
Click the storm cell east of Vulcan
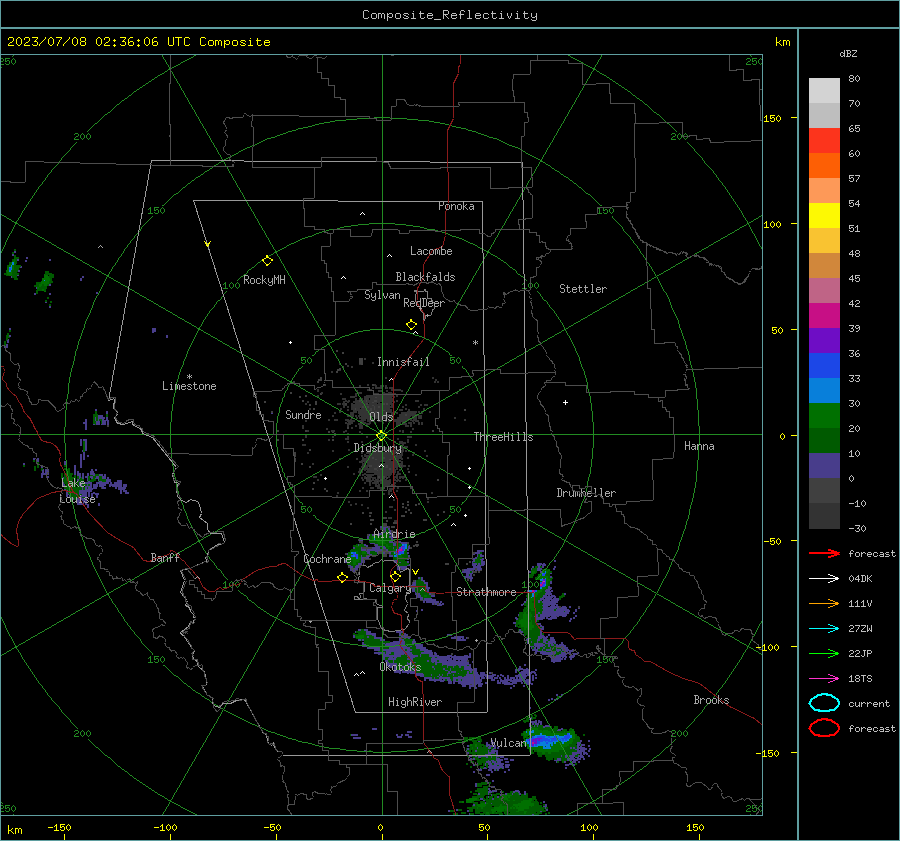pyautogui.click(x=554, y=742)
